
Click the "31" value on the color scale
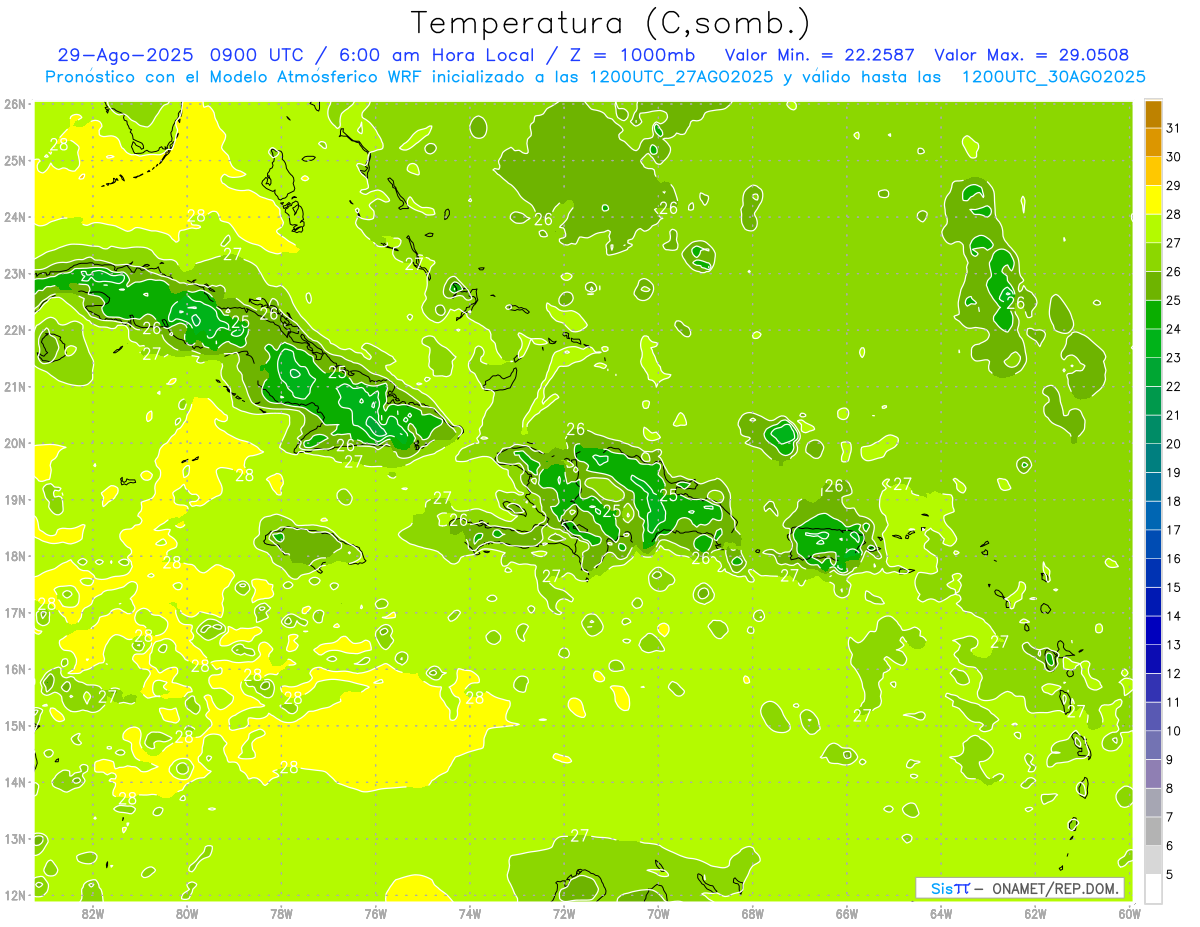1173,128
